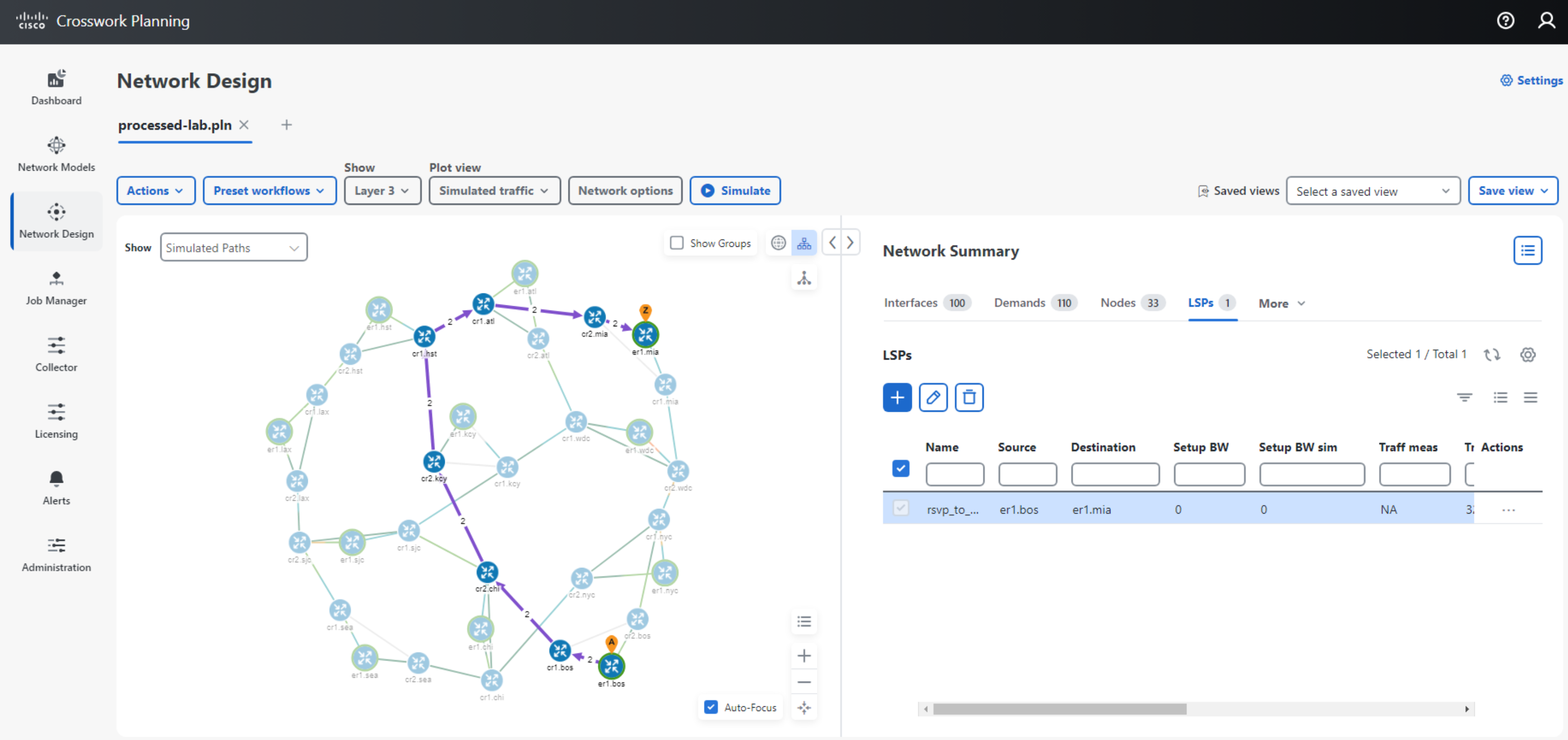This screenshot has height=740, width=1568.
Task: Open Select a saved view dropdown
Action: point(1373,191)
